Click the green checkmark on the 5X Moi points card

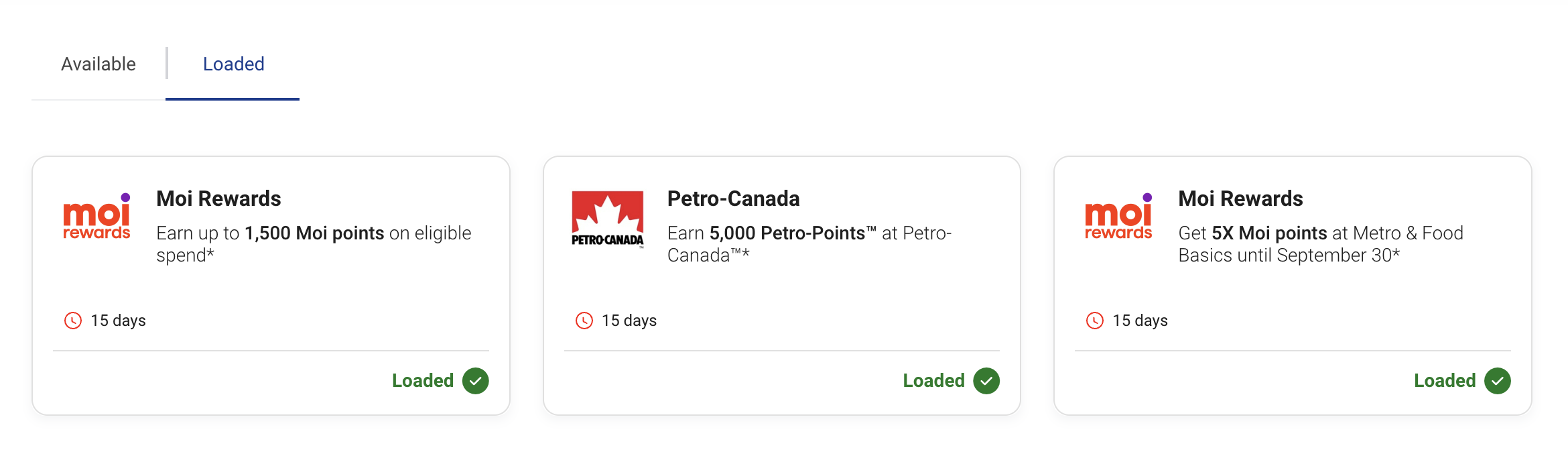1497,380
